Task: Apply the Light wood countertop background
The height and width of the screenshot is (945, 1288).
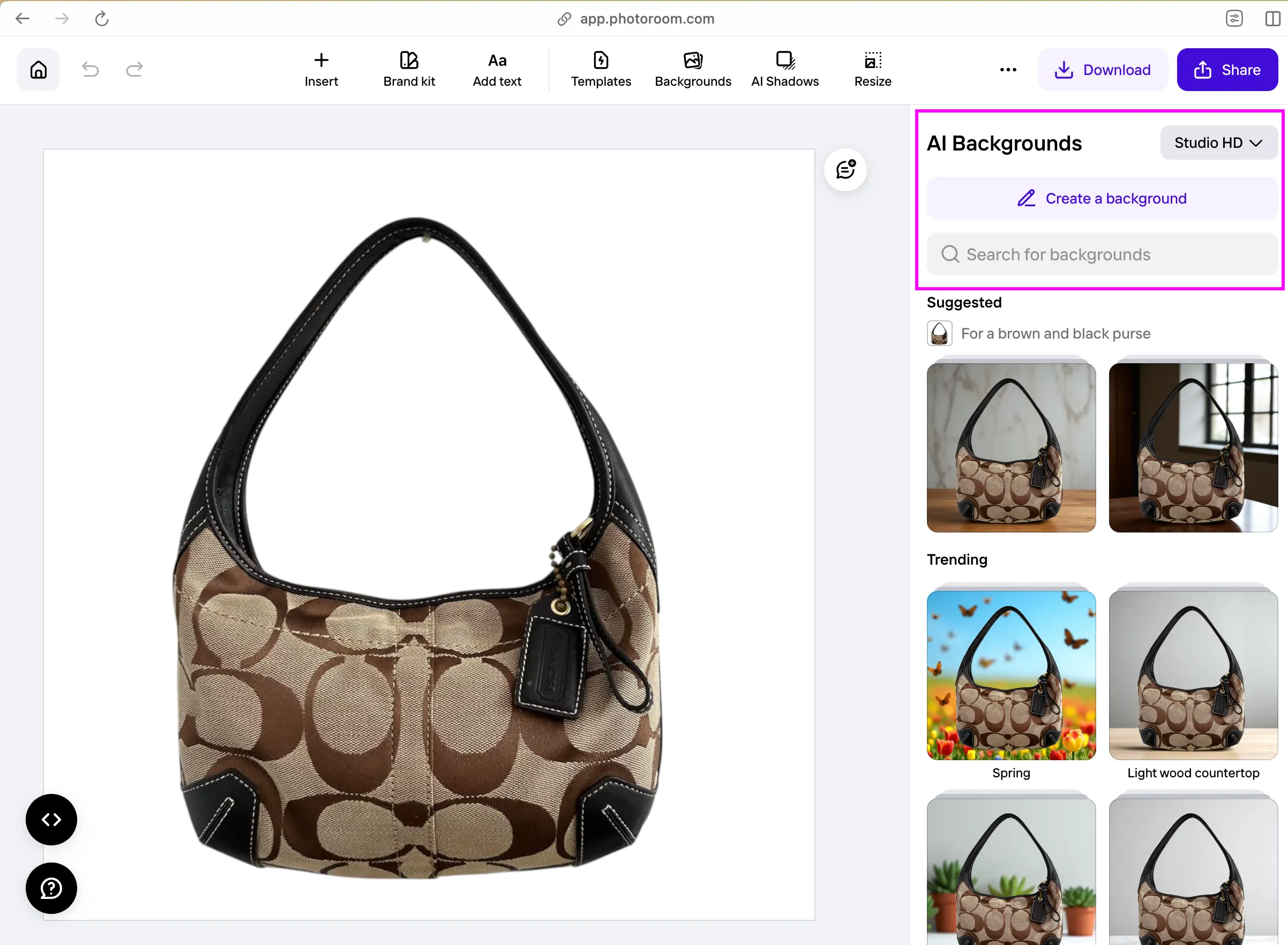Action: coord(1193,676)
